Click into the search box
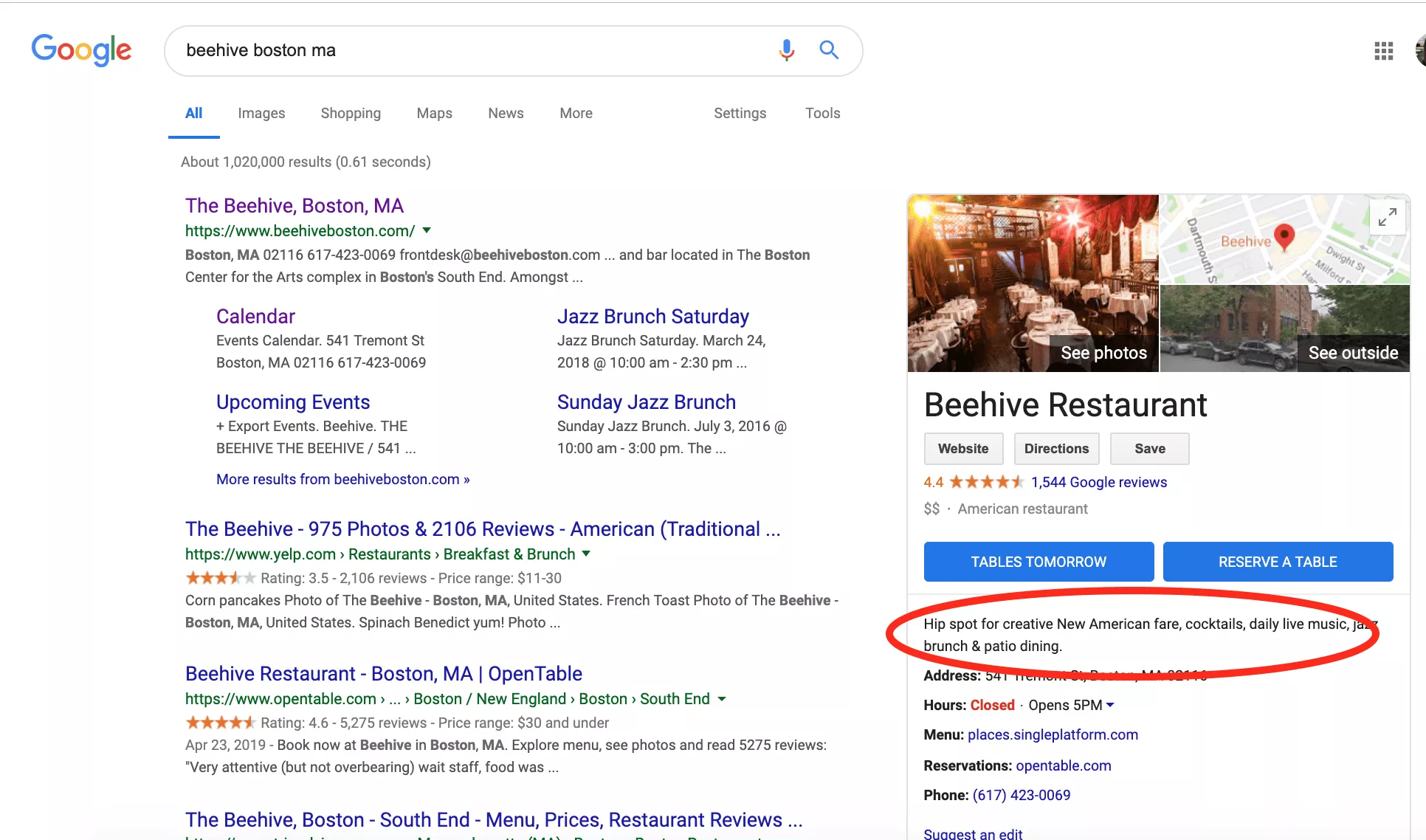The image size is (1426, 840). click(x=472, y=50)
